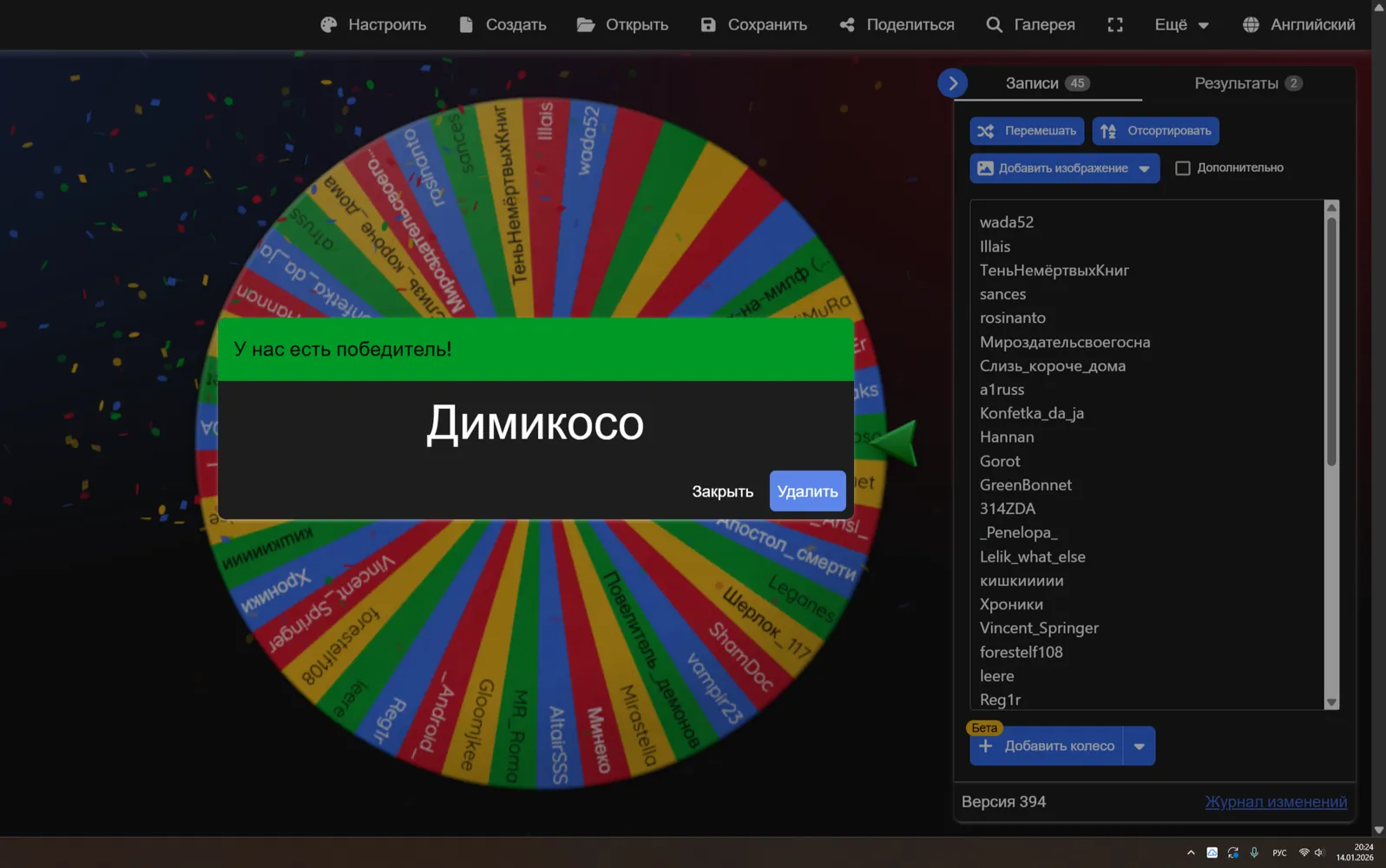The width and height of the screenshot is (1386, 868).
Task: Click entry ТеньНемёртвыхКниг in the list
Action: tap(1054, 270)
